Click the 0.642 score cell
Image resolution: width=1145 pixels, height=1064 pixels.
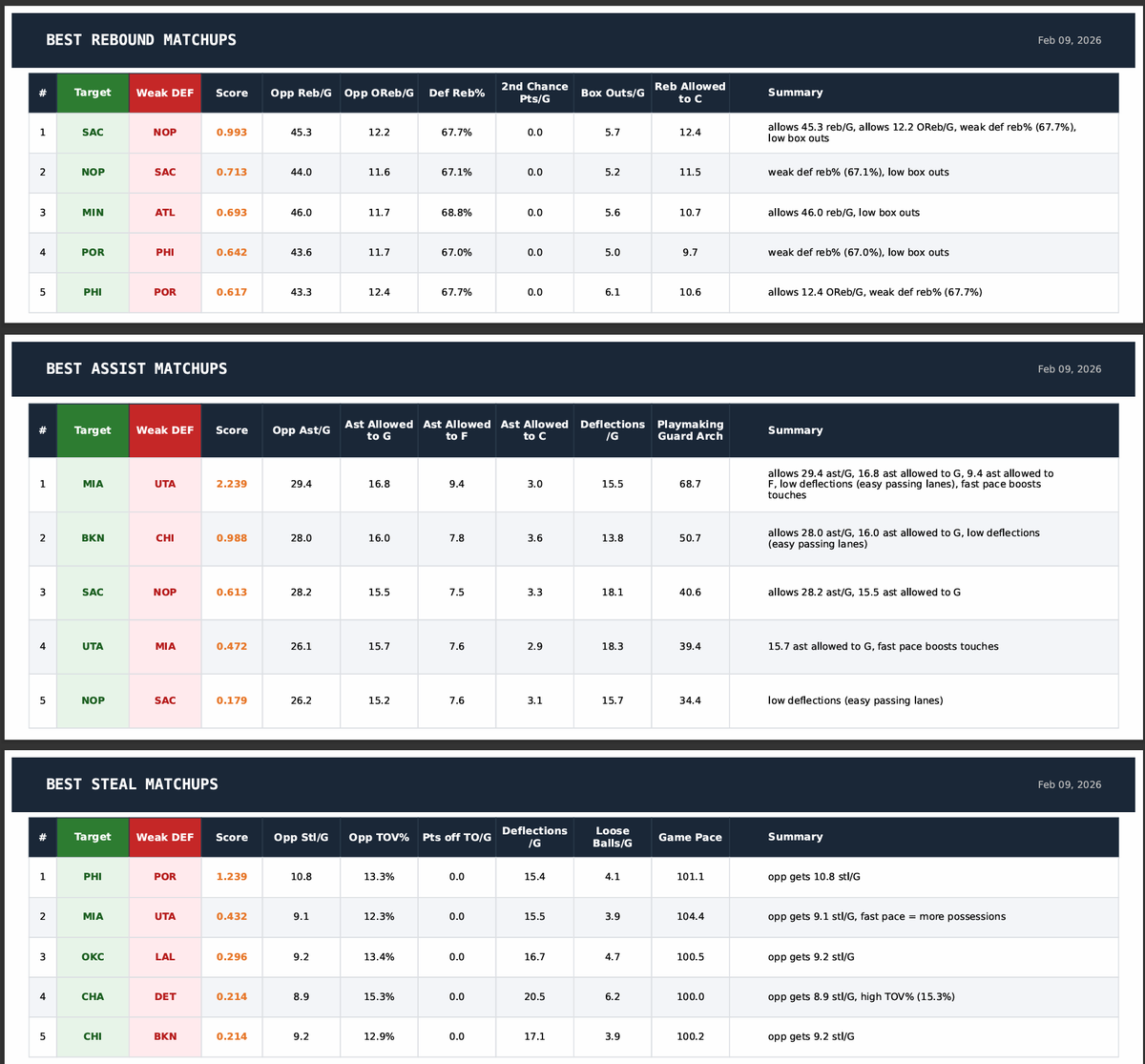(x=232, y=253)
